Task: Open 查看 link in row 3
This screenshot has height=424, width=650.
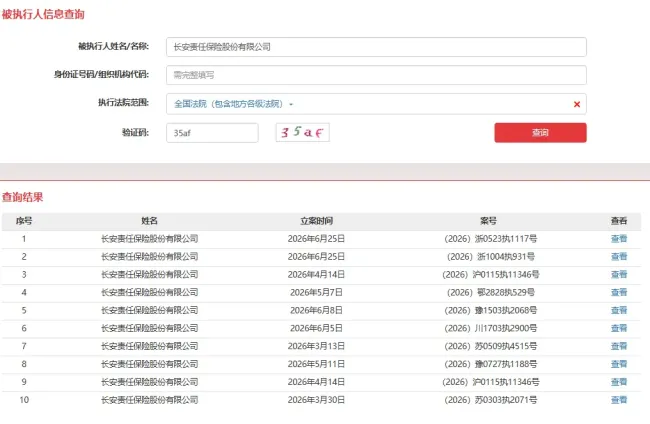Action: [619, 274]
